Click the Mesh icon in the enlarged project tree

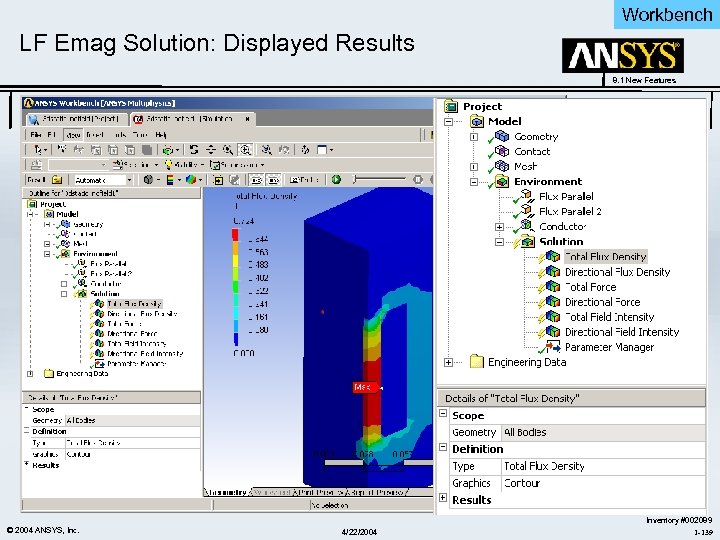[502, 166]
